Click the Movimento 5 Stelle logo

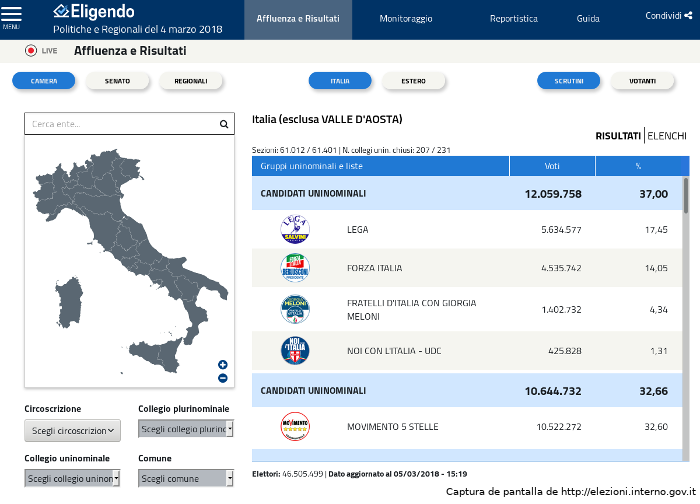(x=295, y=426)
